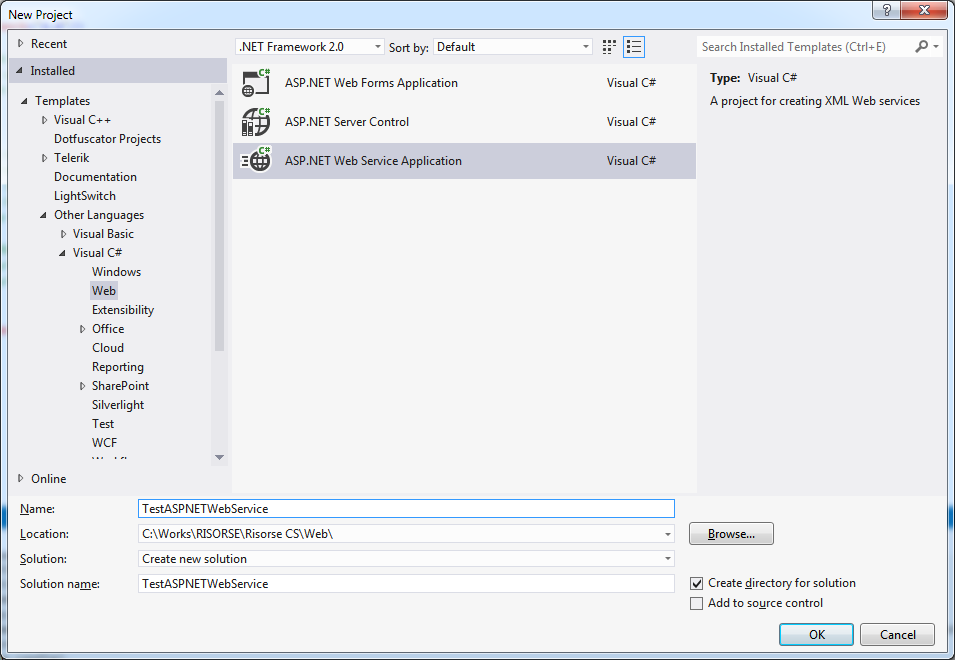Viewport: 955px width, 660px height.
Task: Click in the Name text field
Action: 406,508
